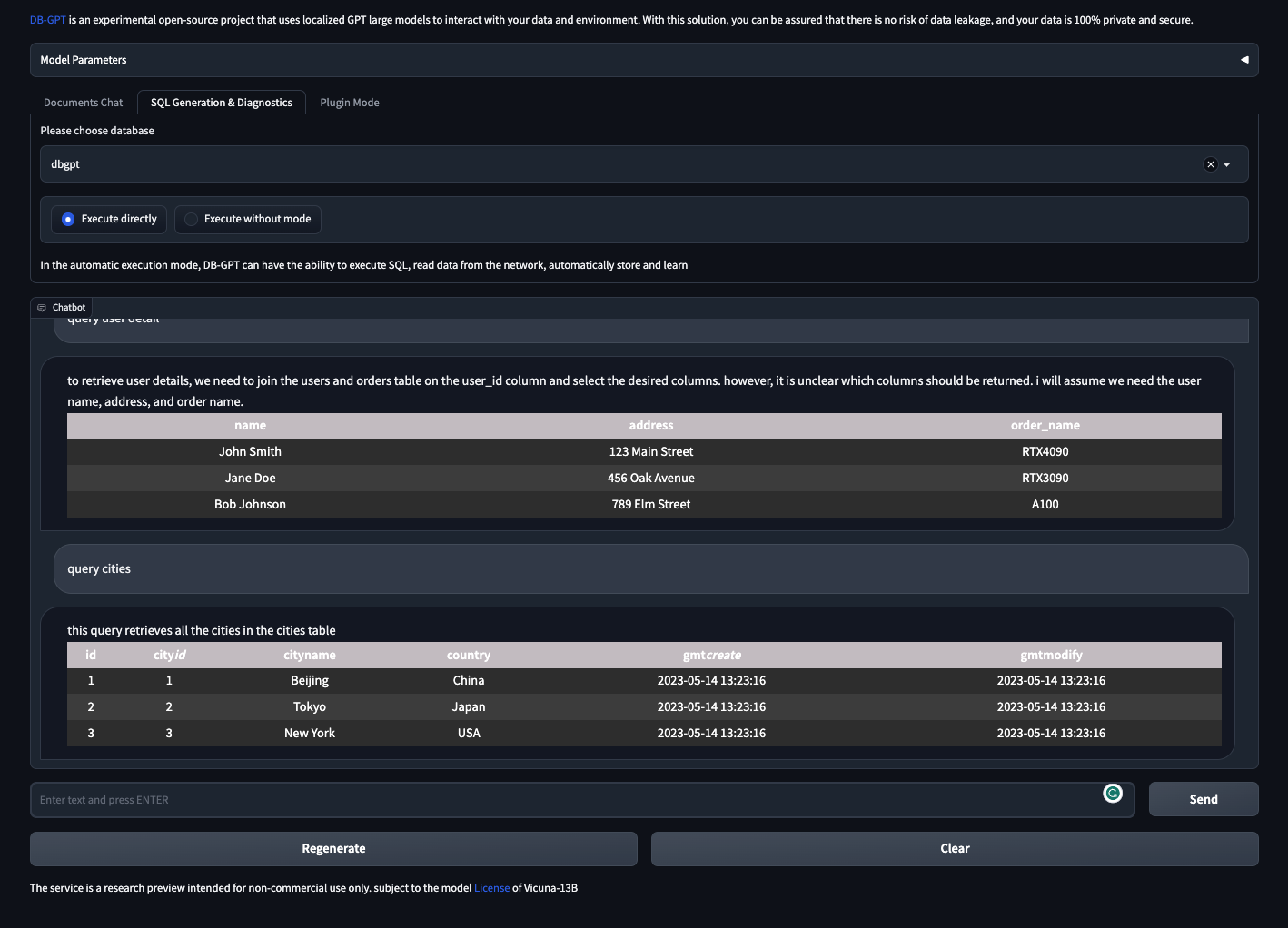1288x928 pixels.
Task: Click the Chatbot speech bubble icon
Action: pyautogui.click(x=42, y=308)
